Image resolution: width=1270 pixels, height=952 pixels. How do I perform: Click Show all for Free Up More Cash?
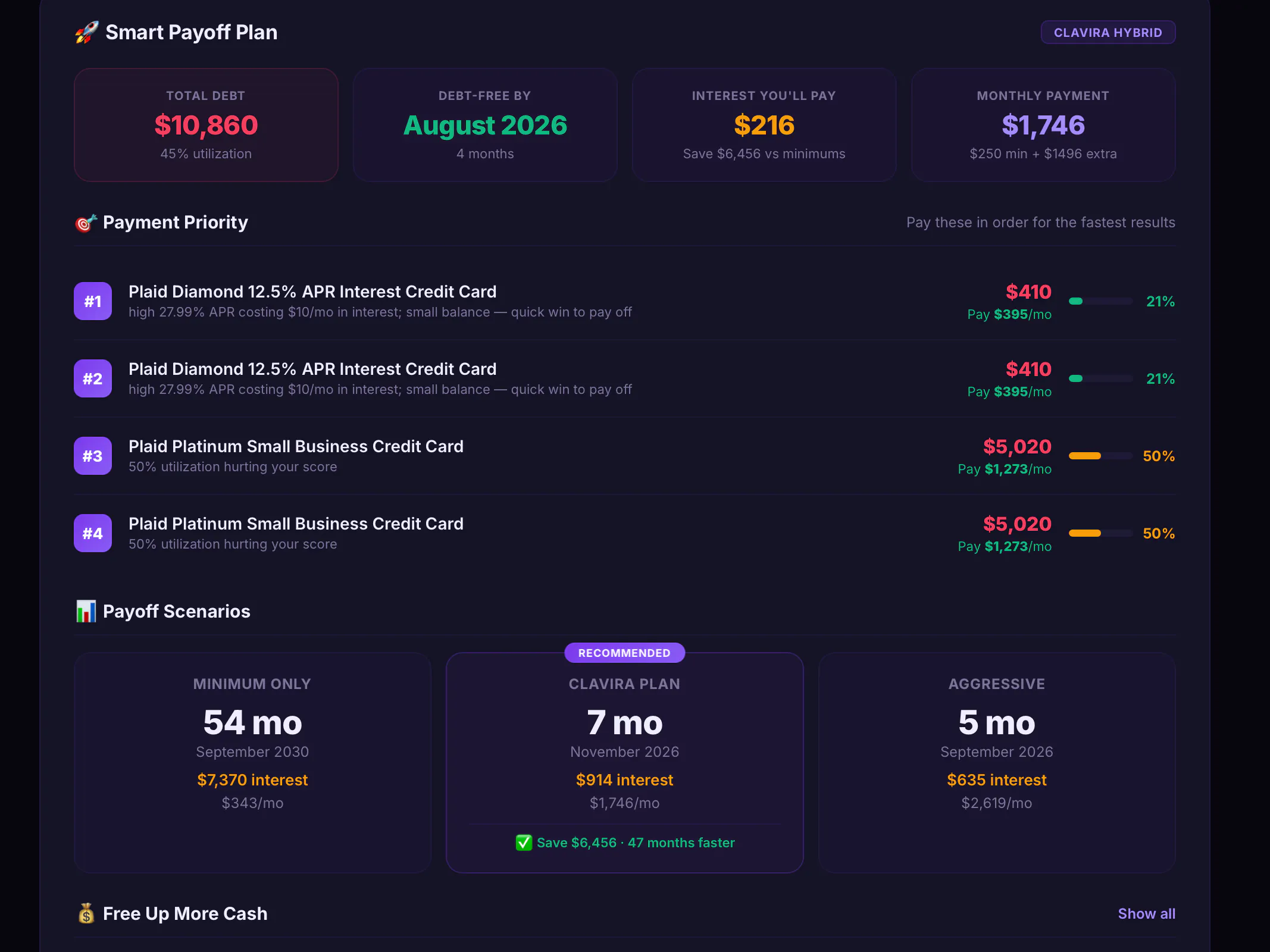pyautogui.click(x=1146, y=913)
